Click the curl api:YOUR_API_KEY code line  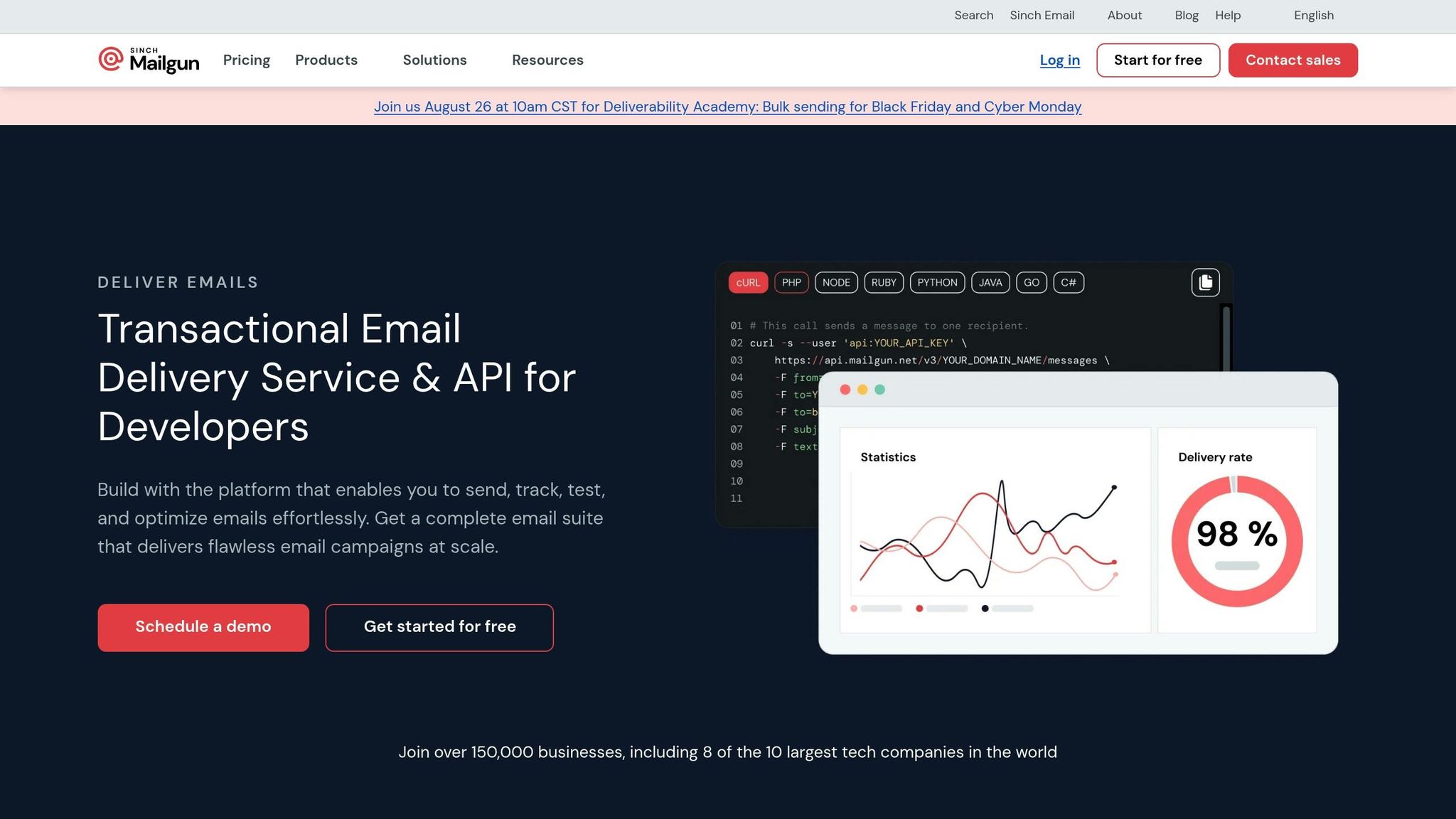(x=858, y=343)
